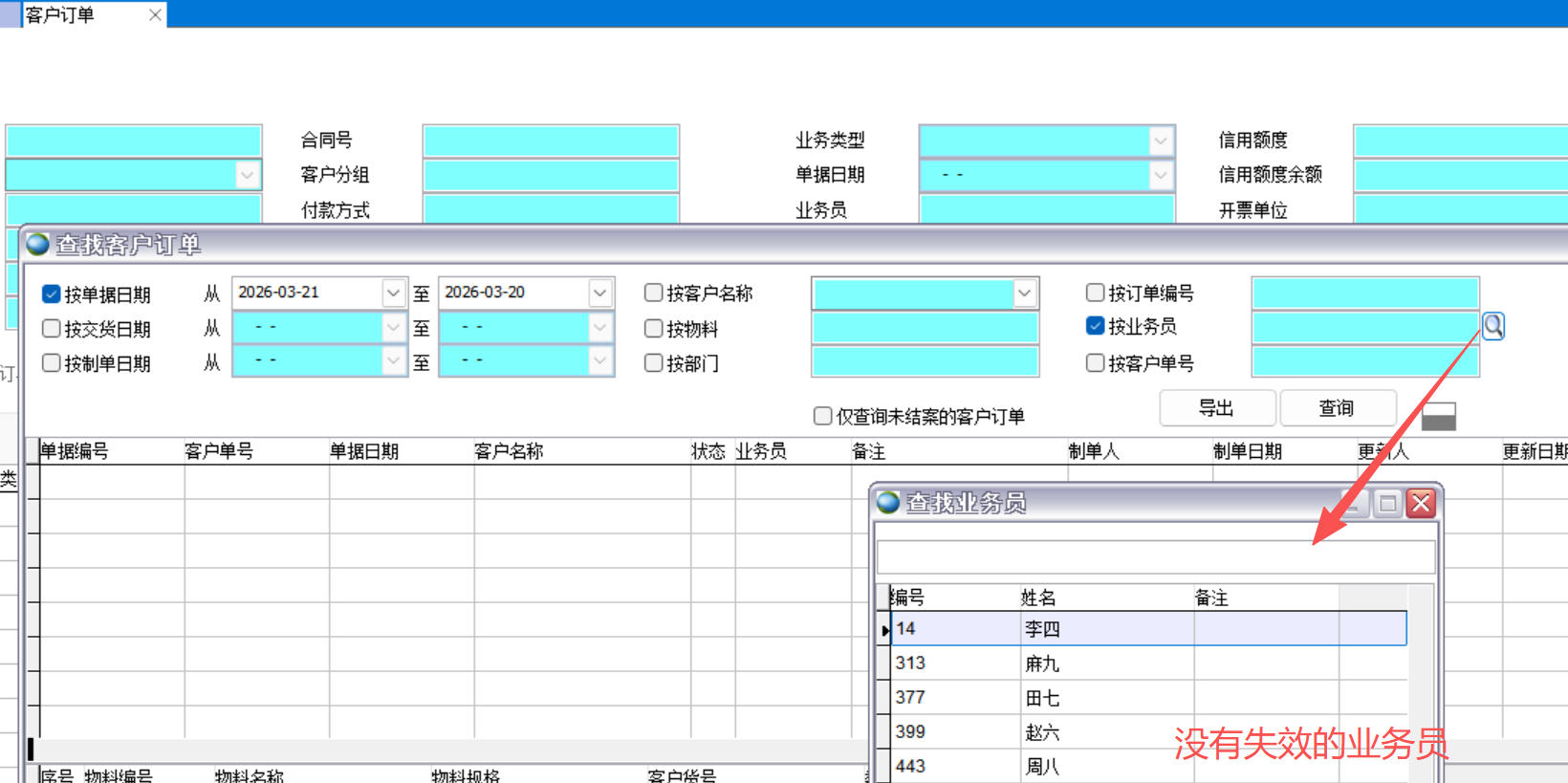1568x783 pixels.
Task: Open the end date 2026-03-20 dropdown
Action: click(599, 293)
